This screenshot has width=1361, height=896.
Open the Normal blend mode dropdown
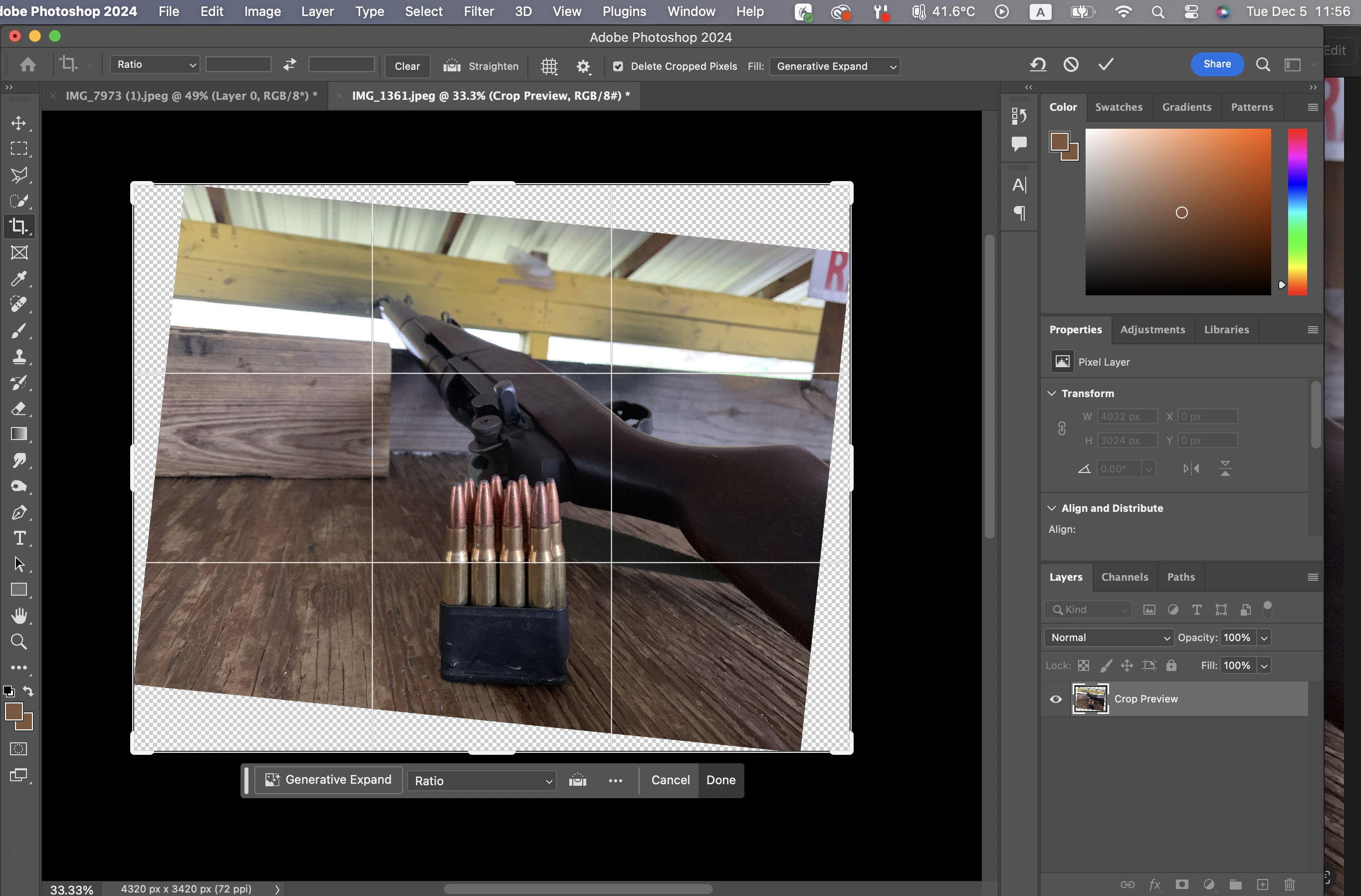[x=1108, y=637]
